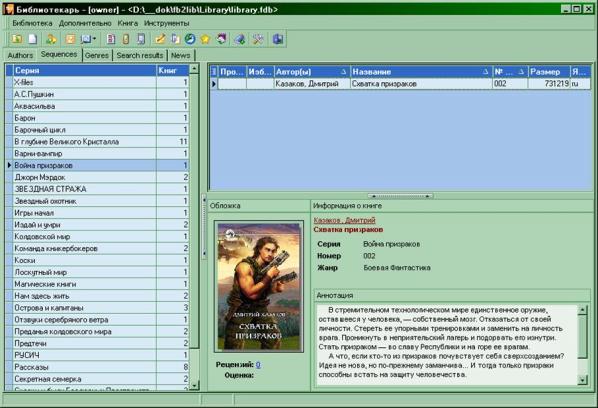Sort by the Название column header

421,72
